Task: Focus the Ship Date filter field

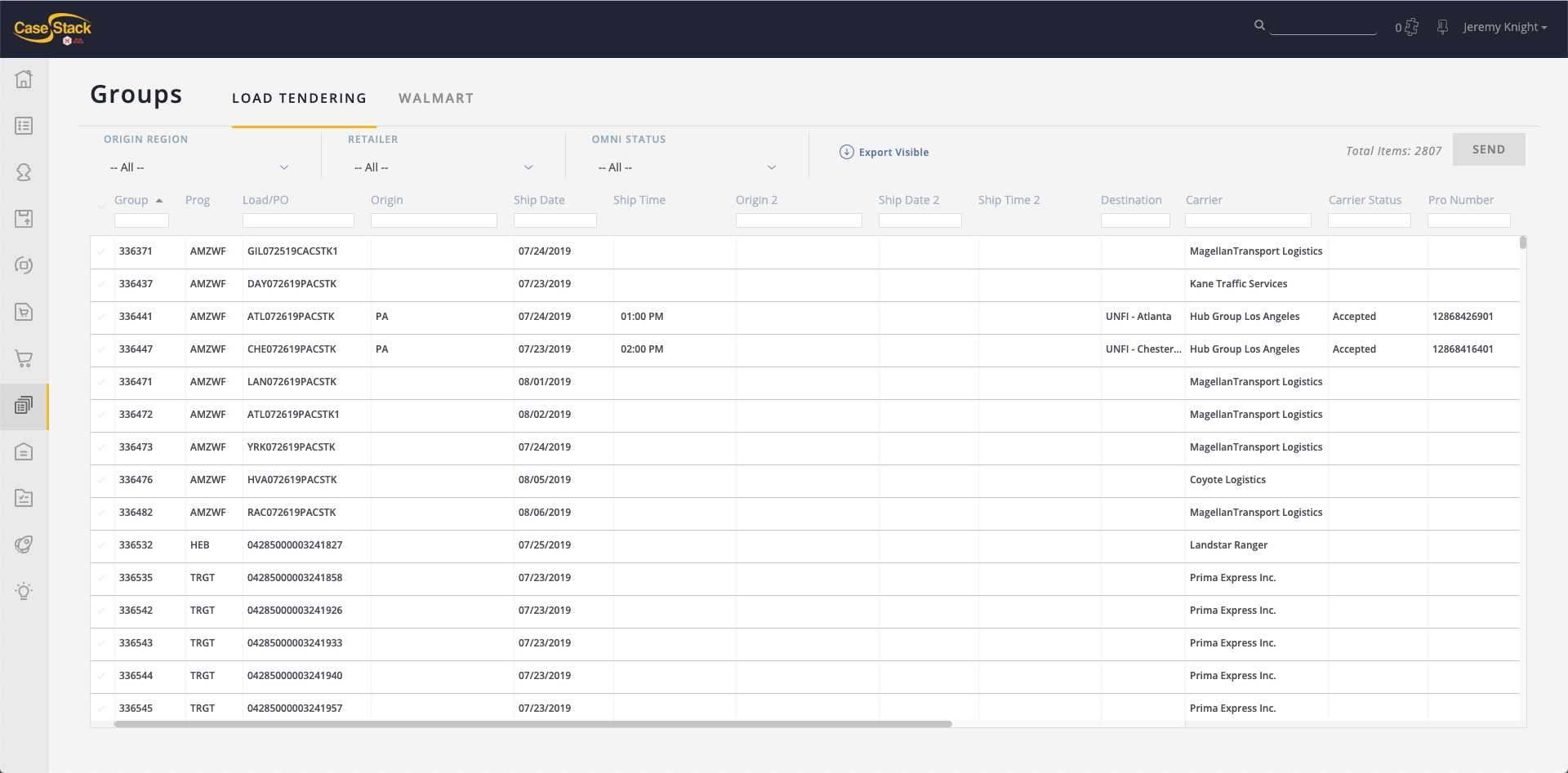Action: (555, 220)
